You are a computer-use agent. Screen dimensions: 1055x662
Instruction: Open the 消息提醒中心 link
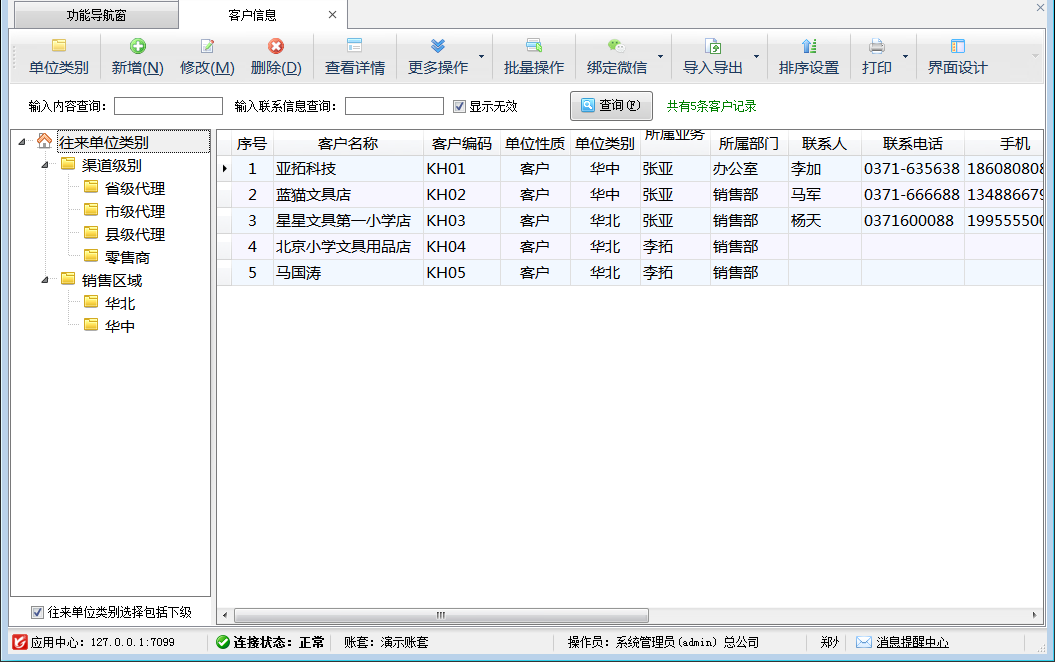pyautogui.click(x=912, y=642)
